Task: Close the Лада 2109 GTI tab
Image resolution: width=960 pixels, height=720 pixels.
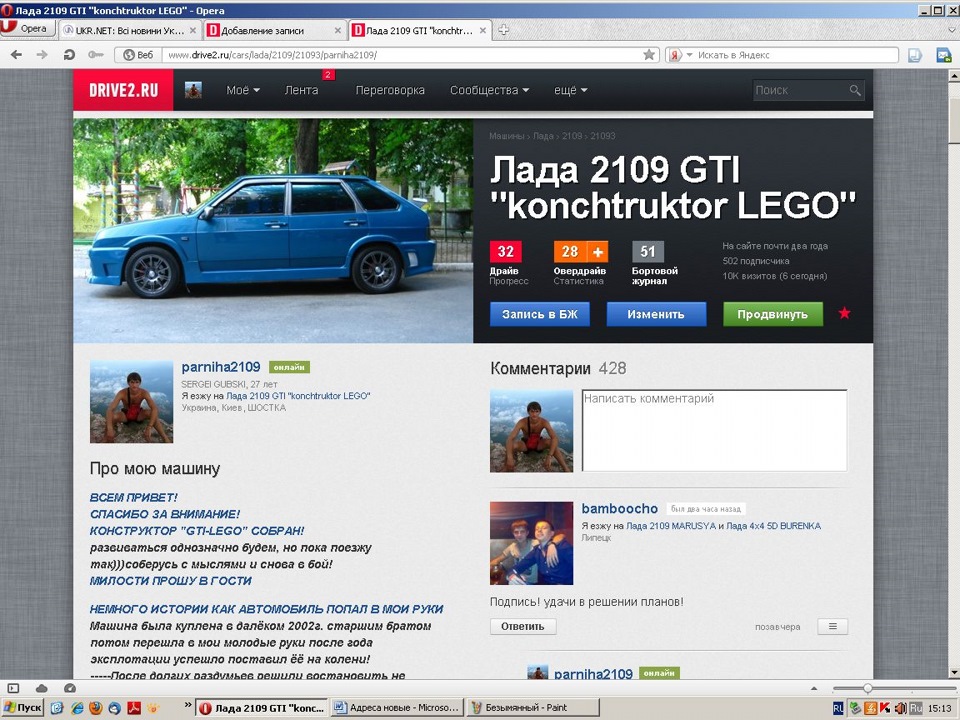Action: tap(483, 30)
